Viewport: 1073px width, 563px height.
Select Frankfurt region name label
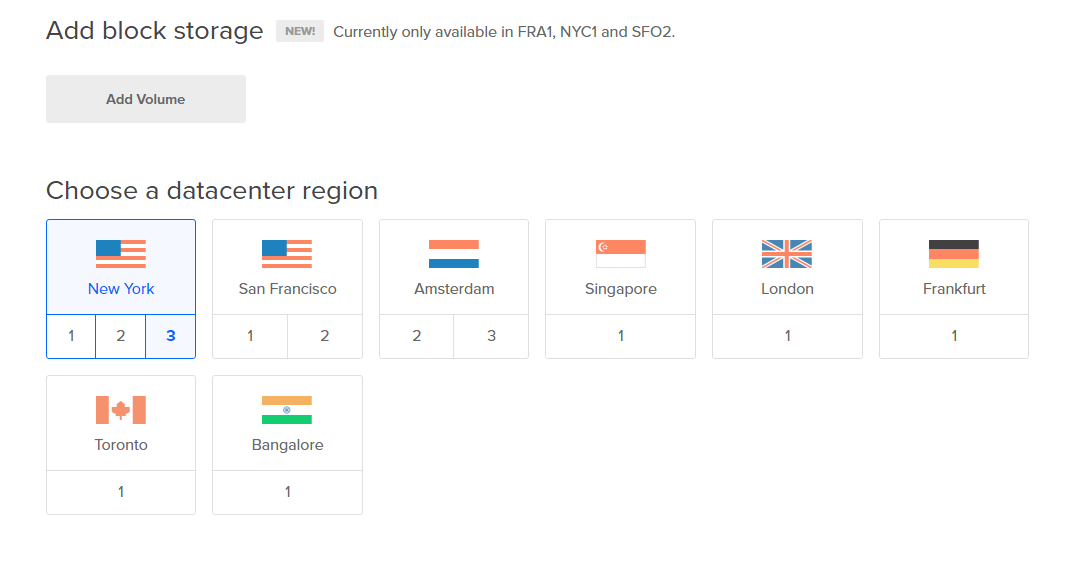pos(954,289)
